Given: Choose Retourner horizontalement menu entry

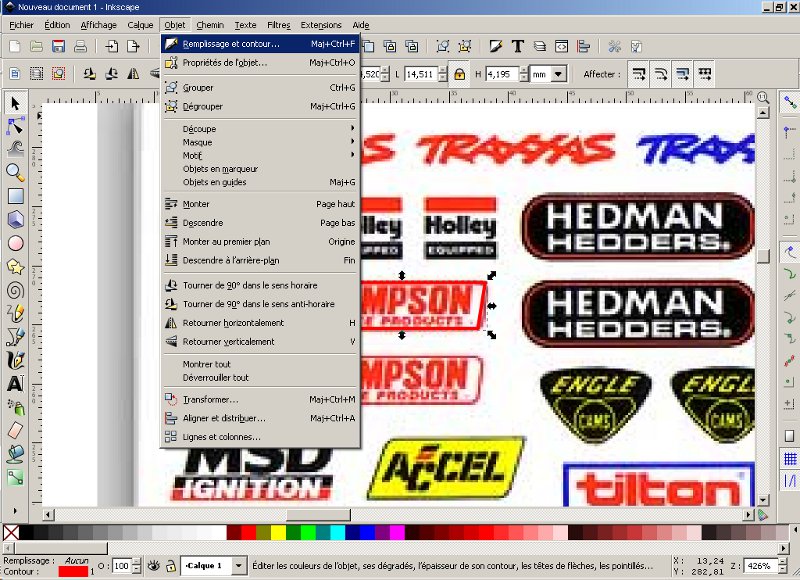Looking at the screenshot, I should (260, 323).
